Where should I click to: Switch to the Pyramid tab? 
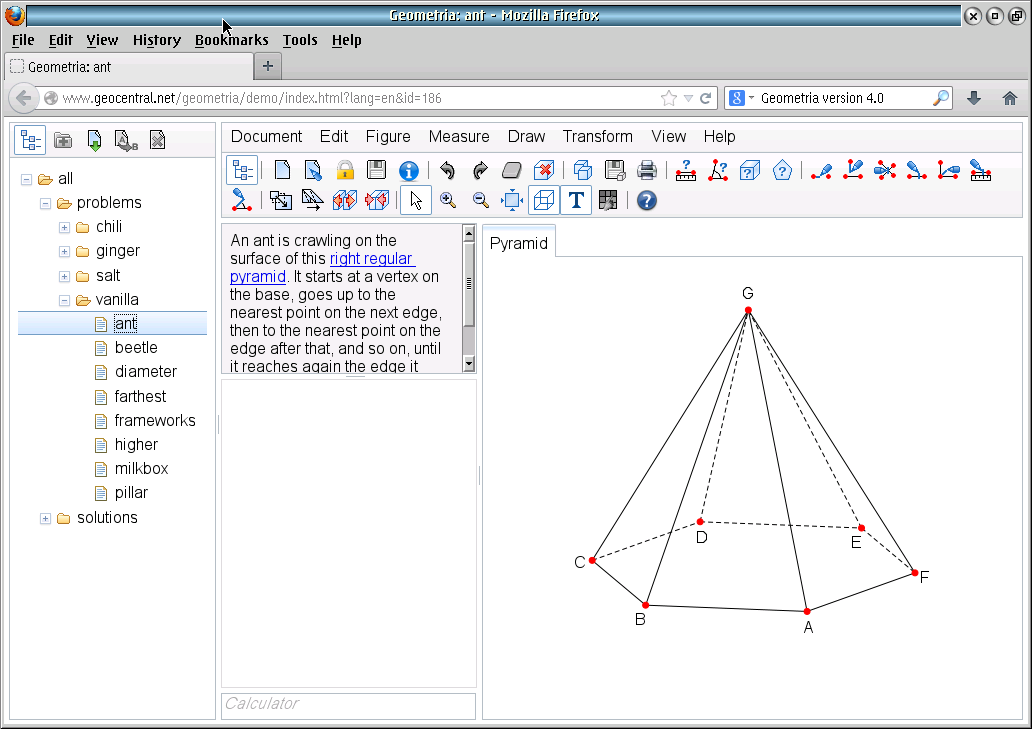click(x=518, y=241)
